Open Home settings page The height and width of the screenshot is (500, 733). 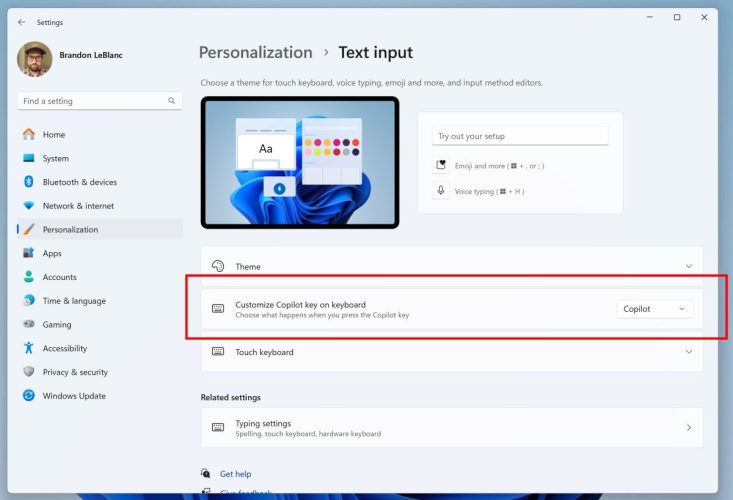coord(54,135)
